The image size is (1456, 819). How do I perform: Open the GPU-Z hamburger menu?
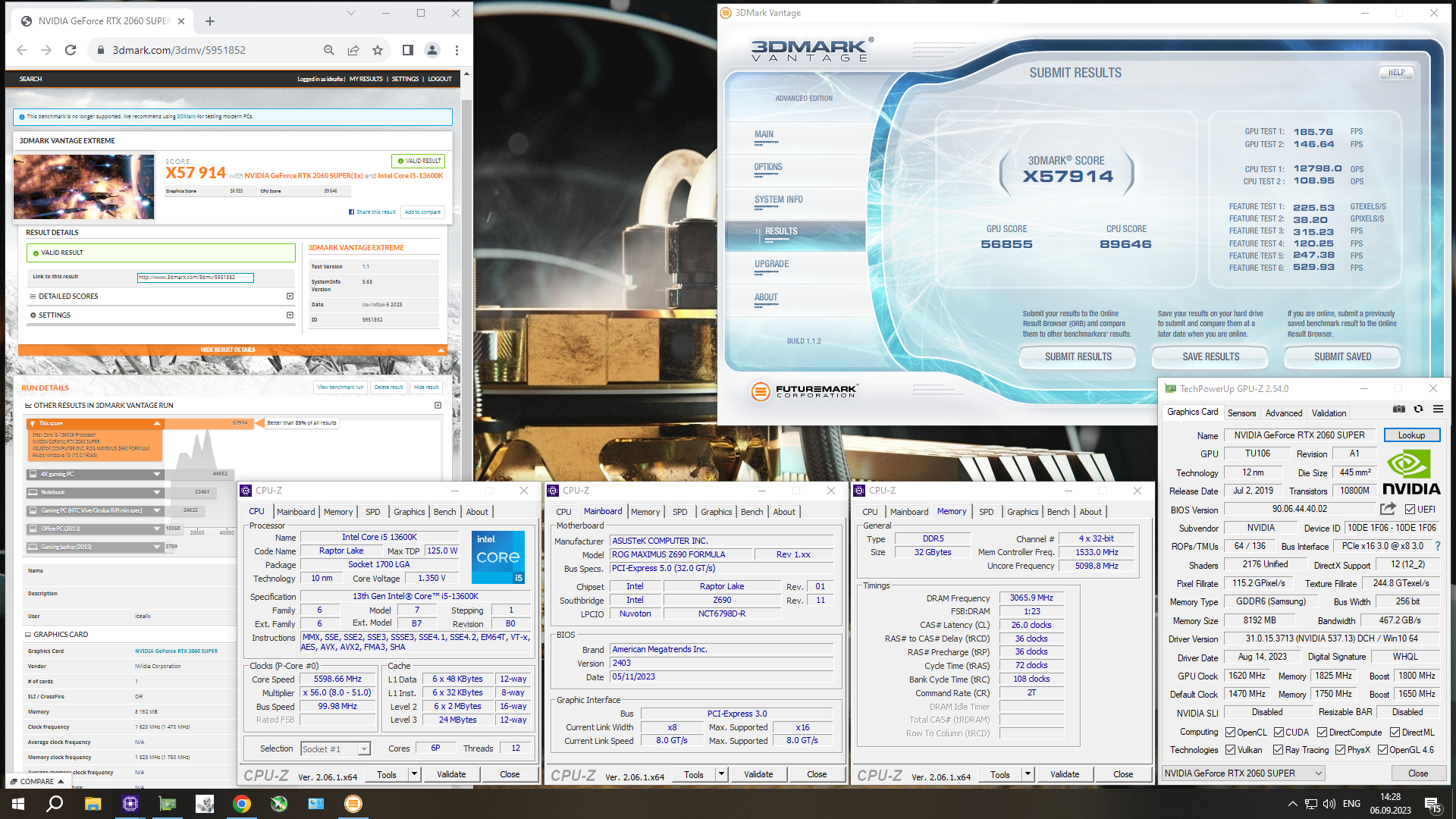coord(1438,409)
